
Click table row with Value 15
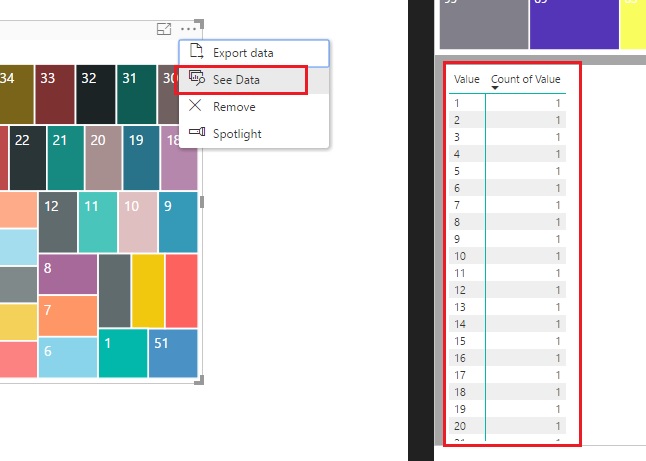tap(508, 341)
